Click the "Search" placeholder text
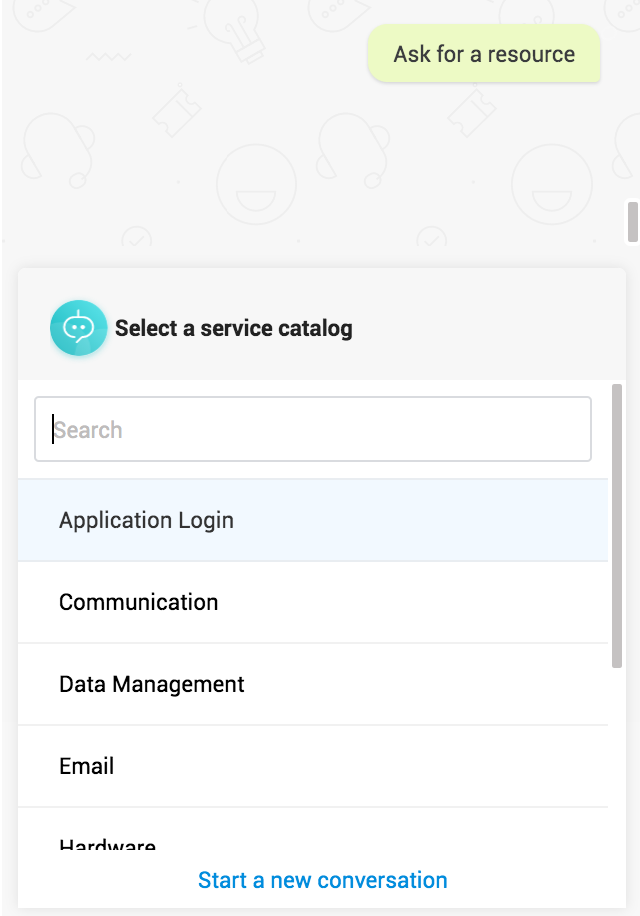This screenshot has width=640, height=916. point(89,430)
